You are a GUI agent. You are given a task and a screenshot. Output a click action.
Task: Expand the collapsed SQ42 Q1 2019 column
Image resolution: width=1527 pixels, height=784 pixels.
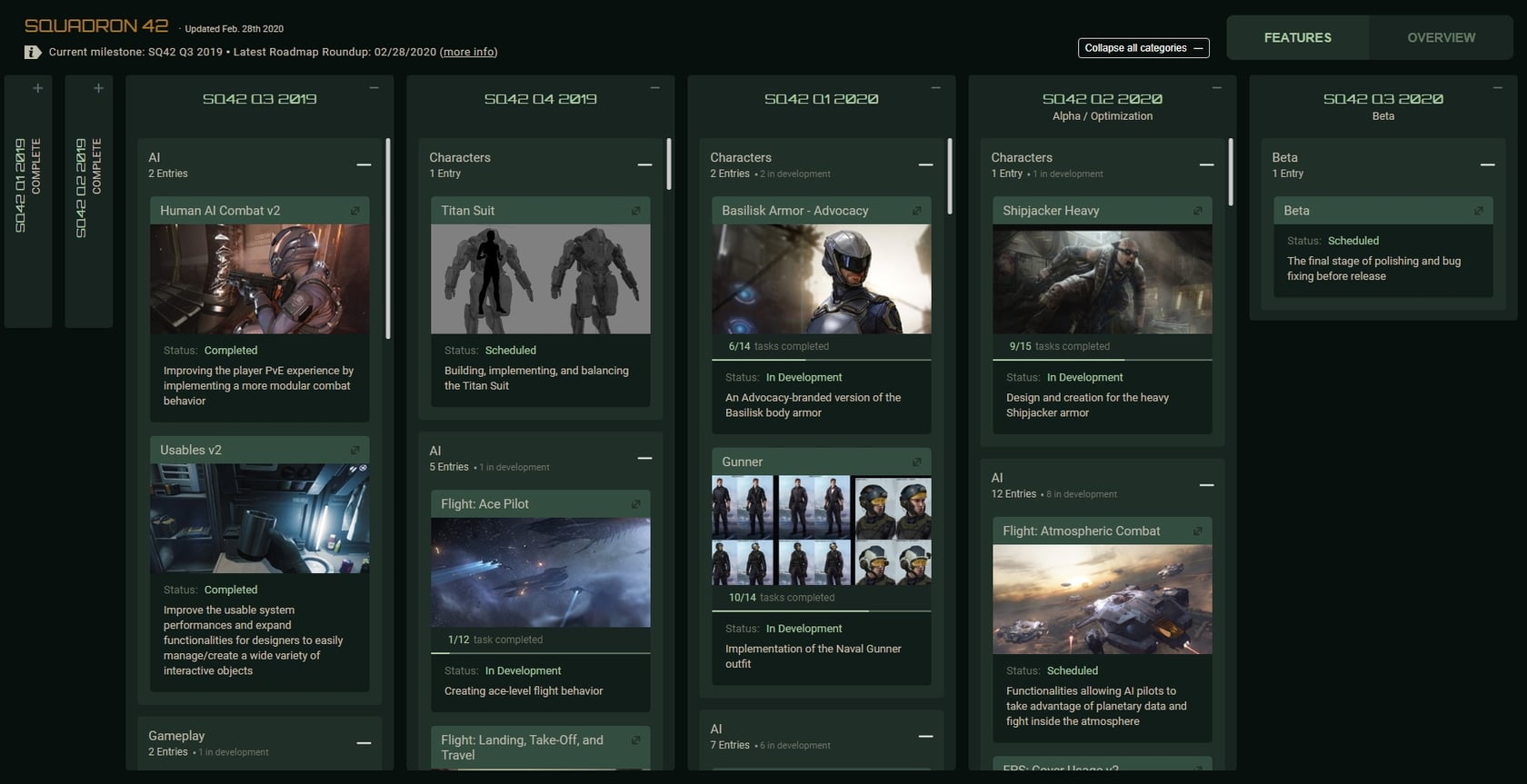pyautogui.click(x=37, y=88)
